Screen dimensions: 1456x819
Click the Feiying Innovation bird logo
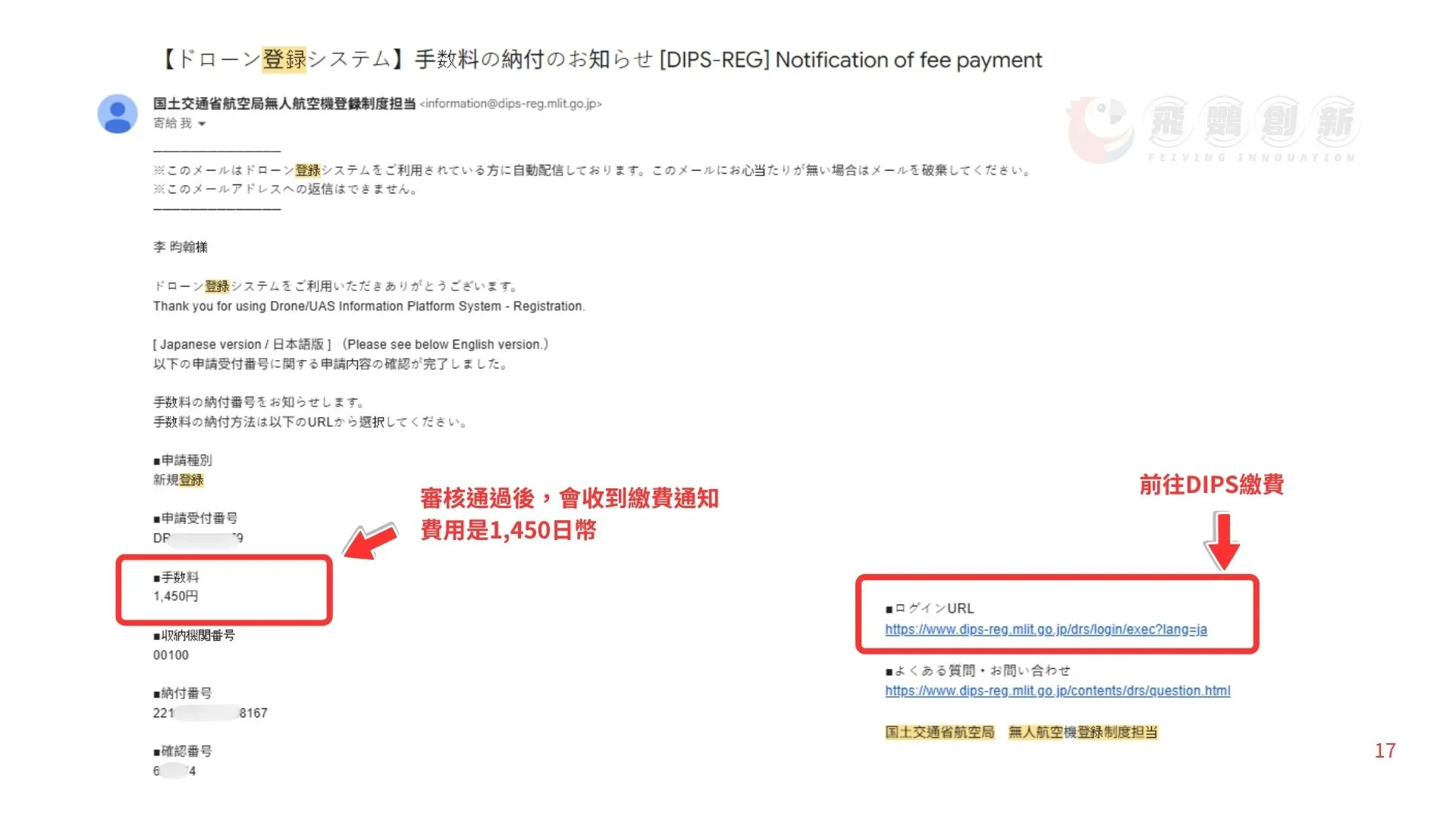(x=1101, y=129)
